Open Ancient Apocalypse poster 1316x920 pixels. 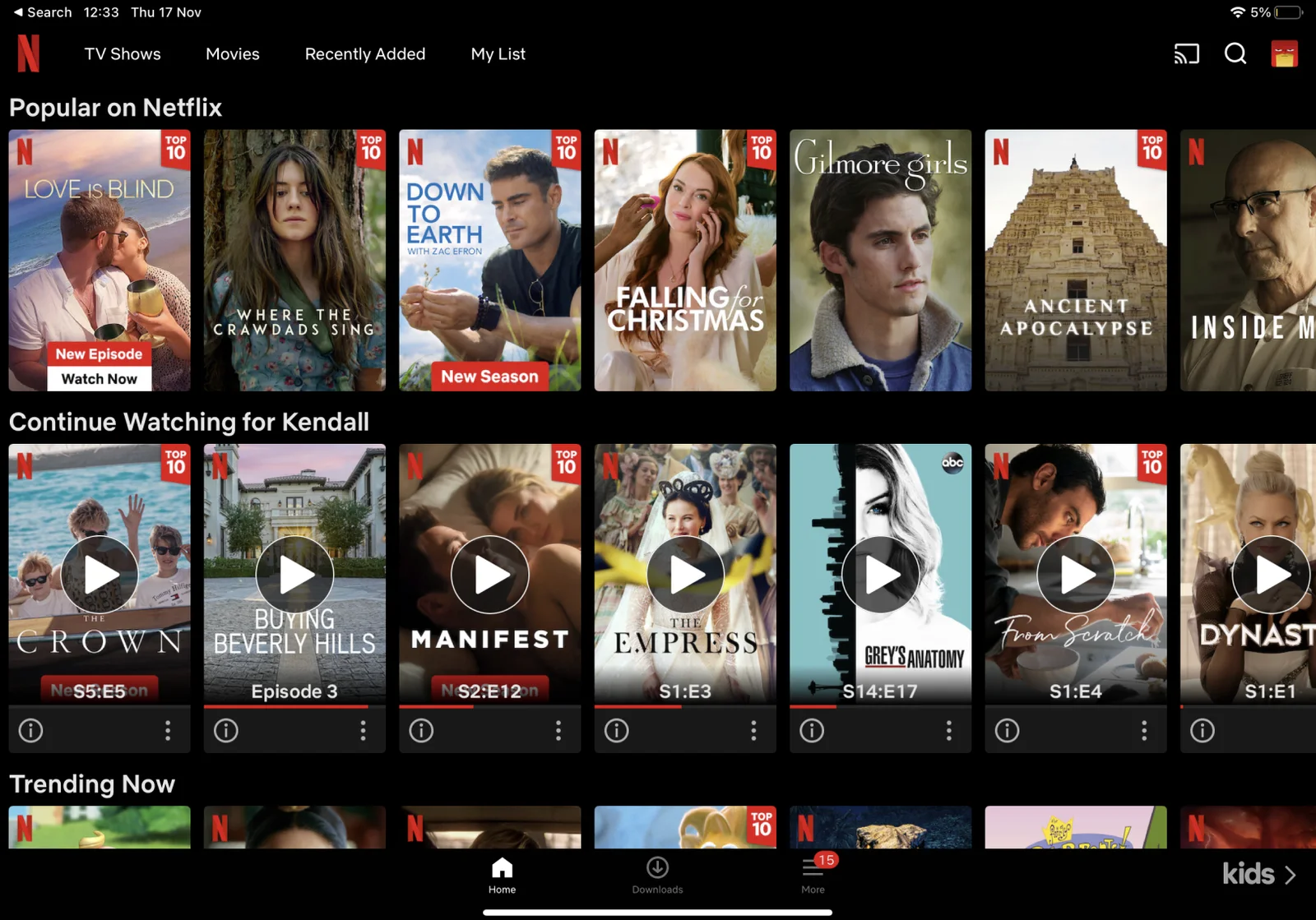pos(1075,260)
